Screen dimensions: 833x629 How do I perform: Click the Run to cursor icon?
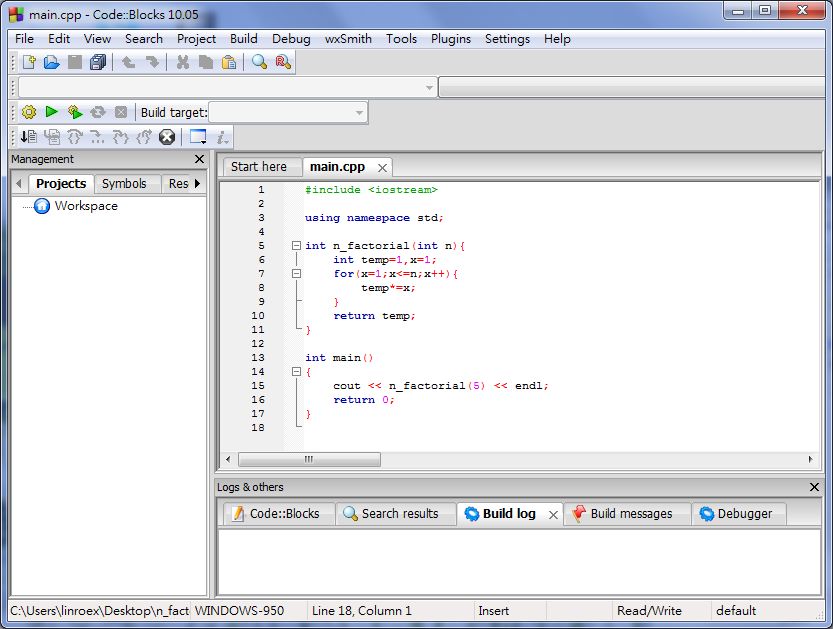pyautogui.click(x=52, y=137)
